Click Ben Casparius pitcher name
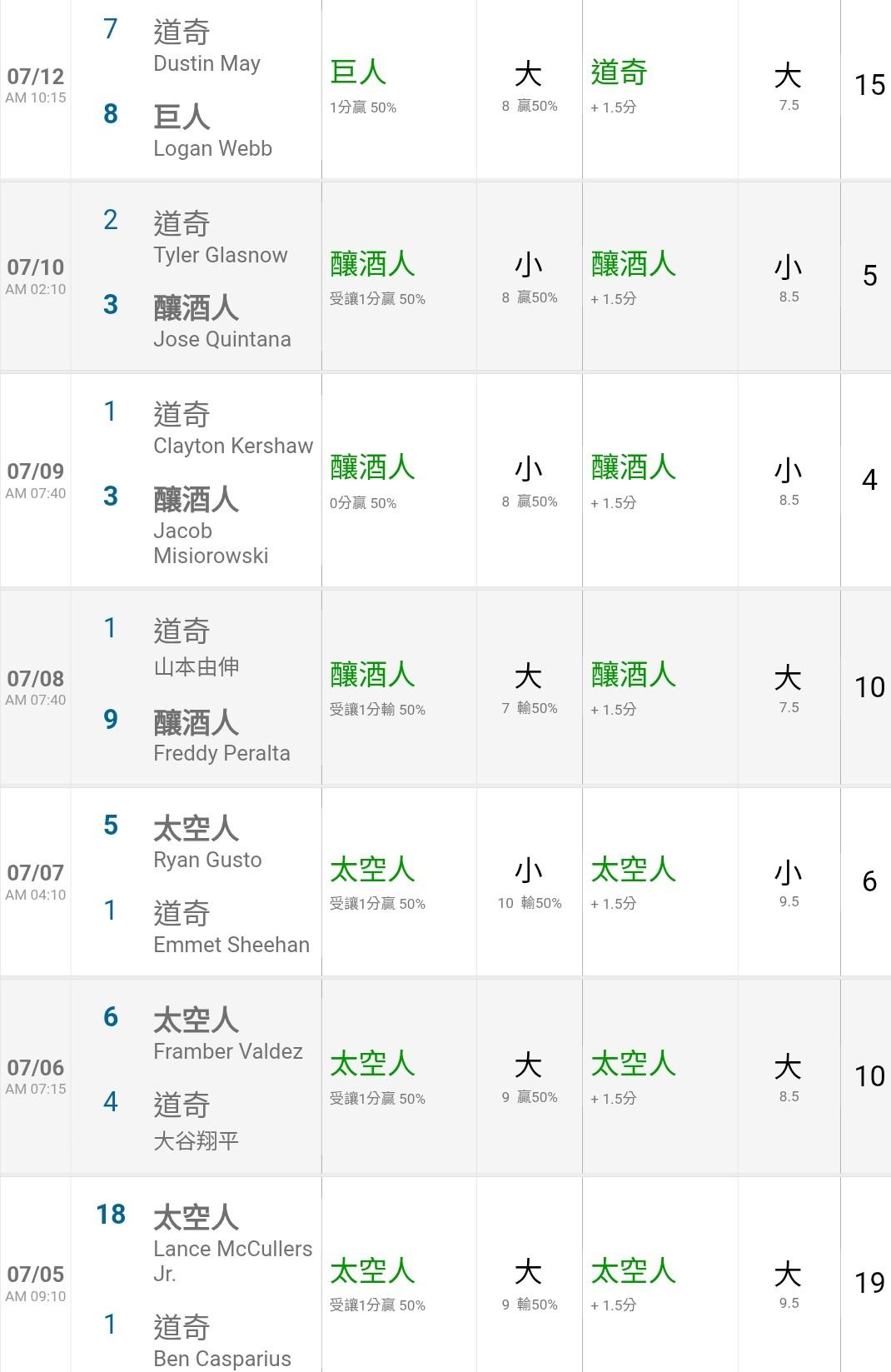 222,1359
